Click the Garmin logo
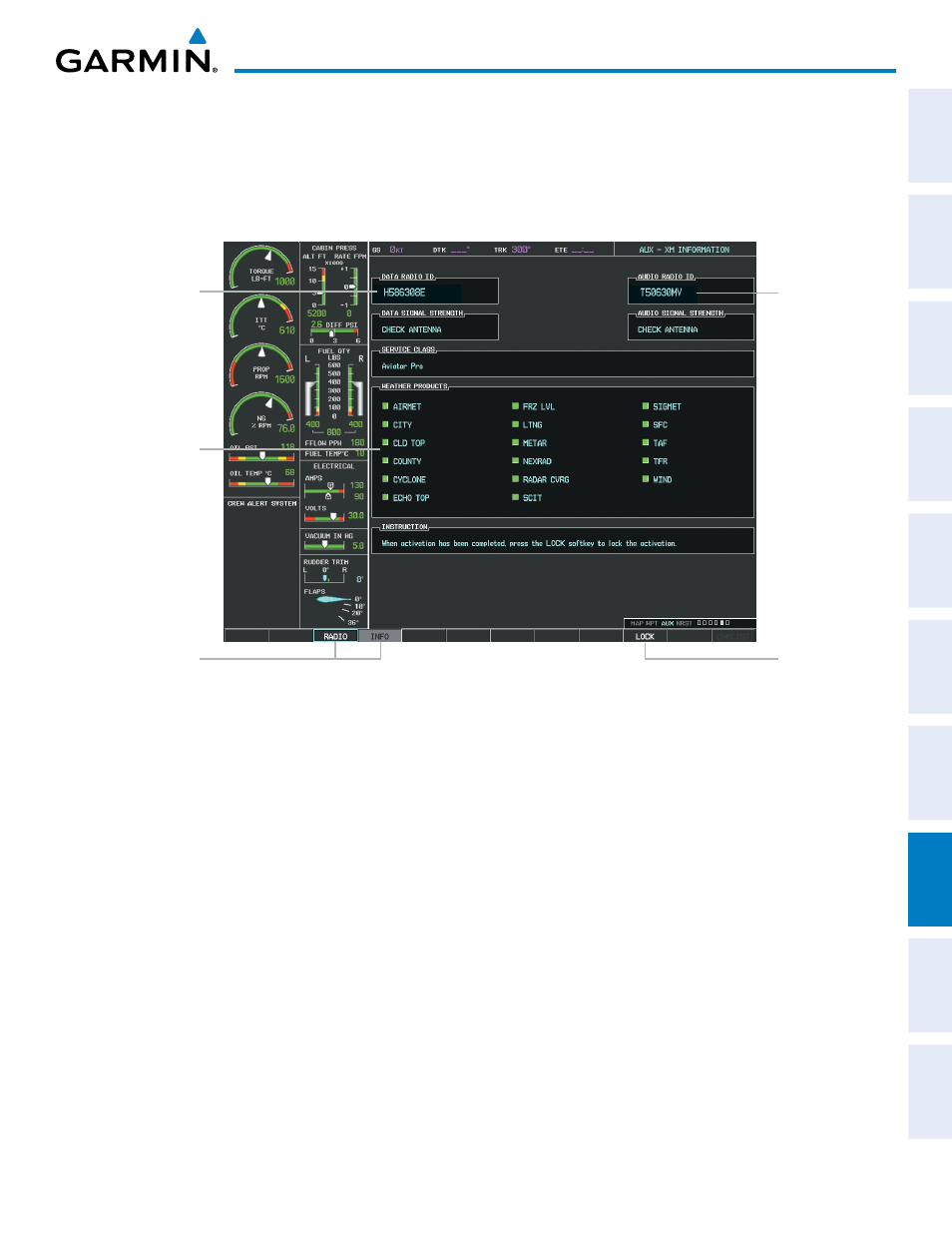Viewport: 952px width, 1233px height. (x=136, y=51)
